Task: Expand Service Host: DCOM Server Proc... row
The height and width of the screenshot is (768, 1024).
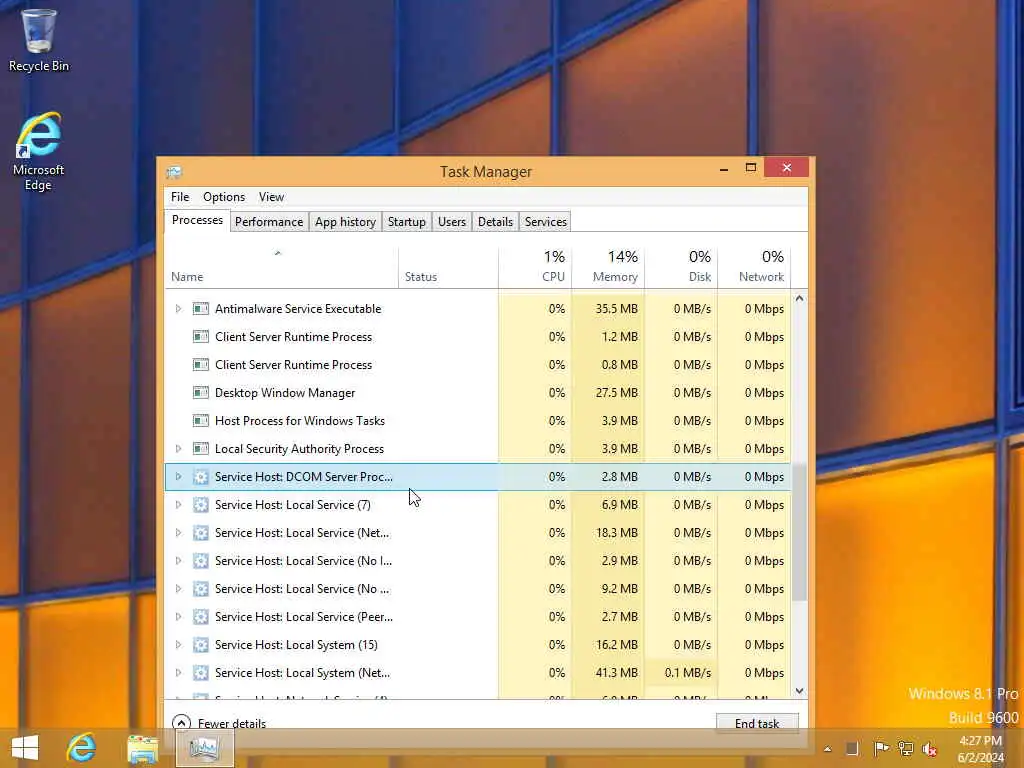Action: point(178,477)
